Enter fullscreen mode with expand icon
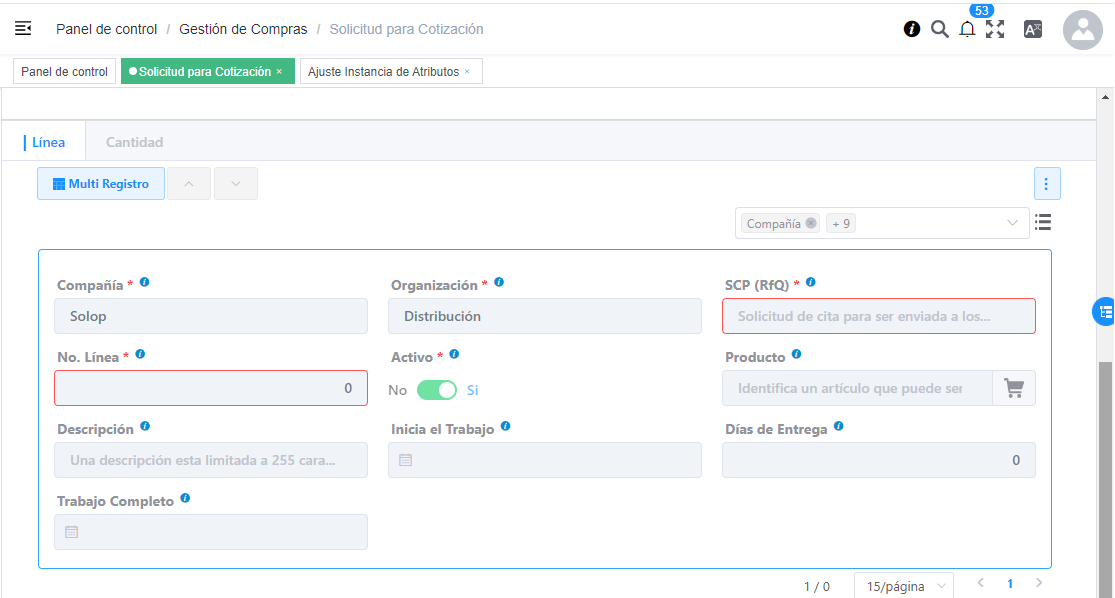Screen dimensions: 1115x598 [995, 29]
